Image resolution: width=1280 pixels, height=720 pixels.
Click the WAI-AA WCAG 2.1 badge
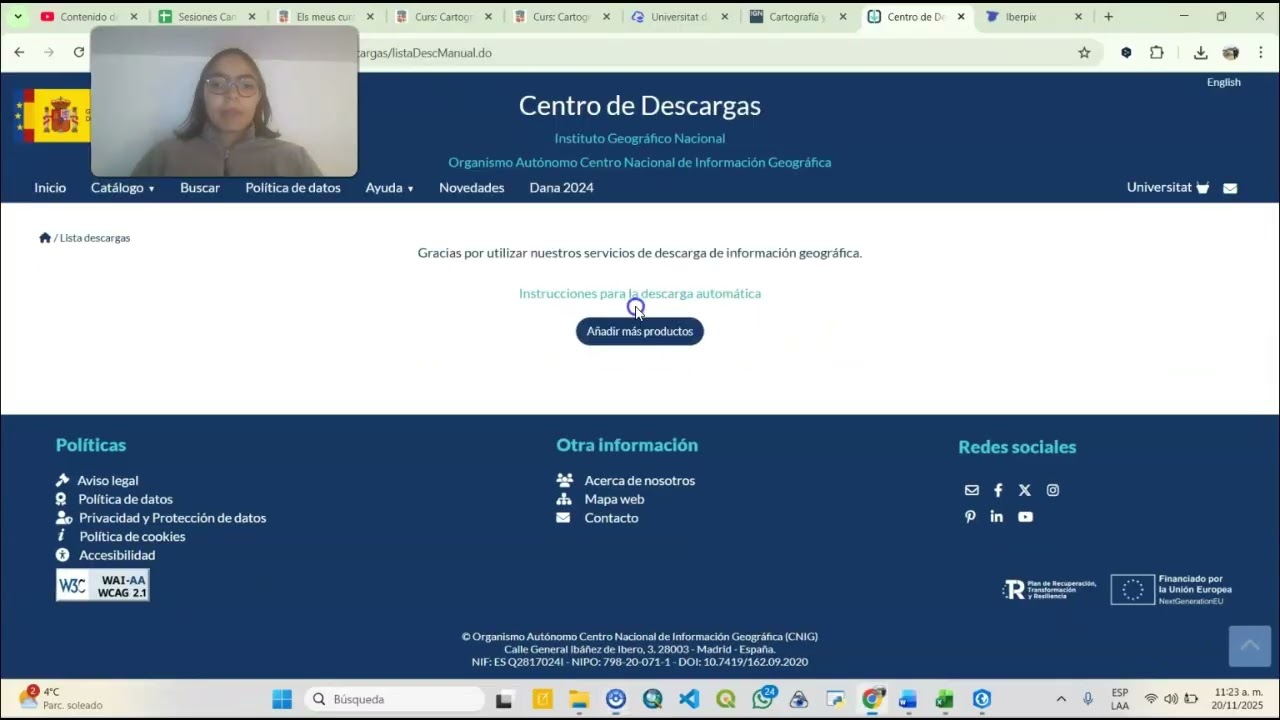[103, 586]
